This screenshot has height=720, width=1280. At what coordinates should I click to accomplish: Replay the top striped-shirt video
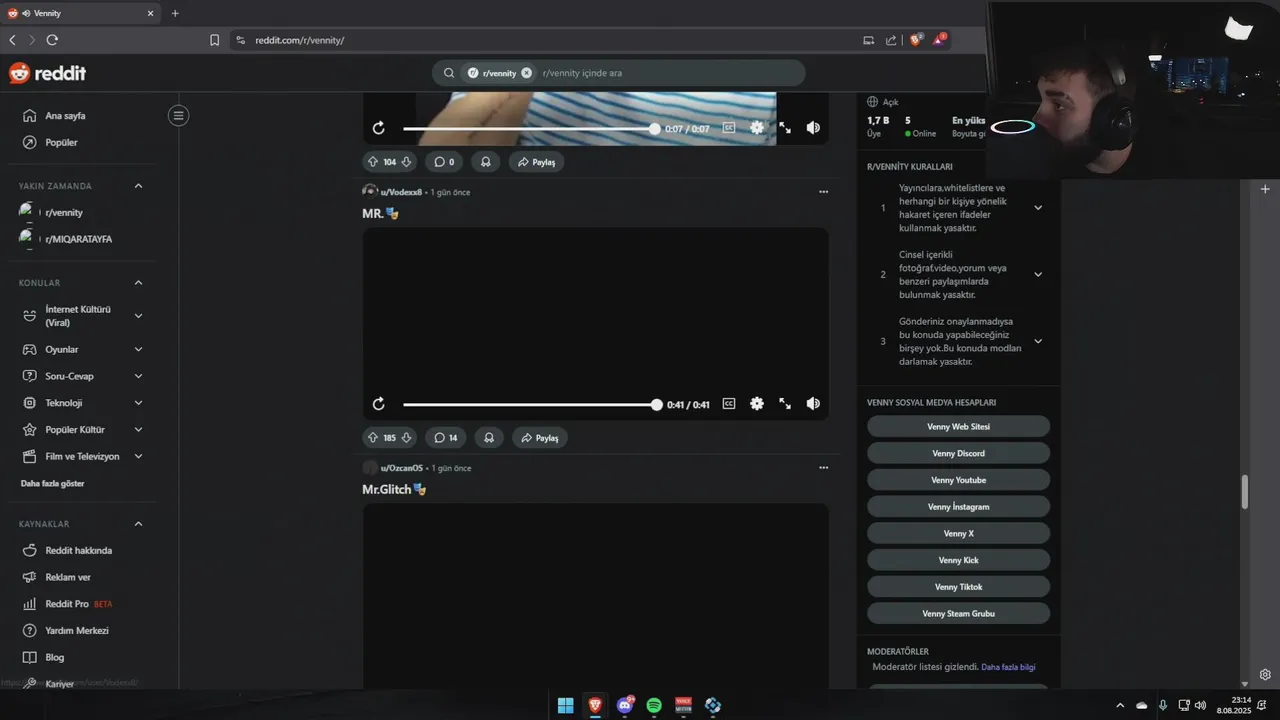coord(378,128)
